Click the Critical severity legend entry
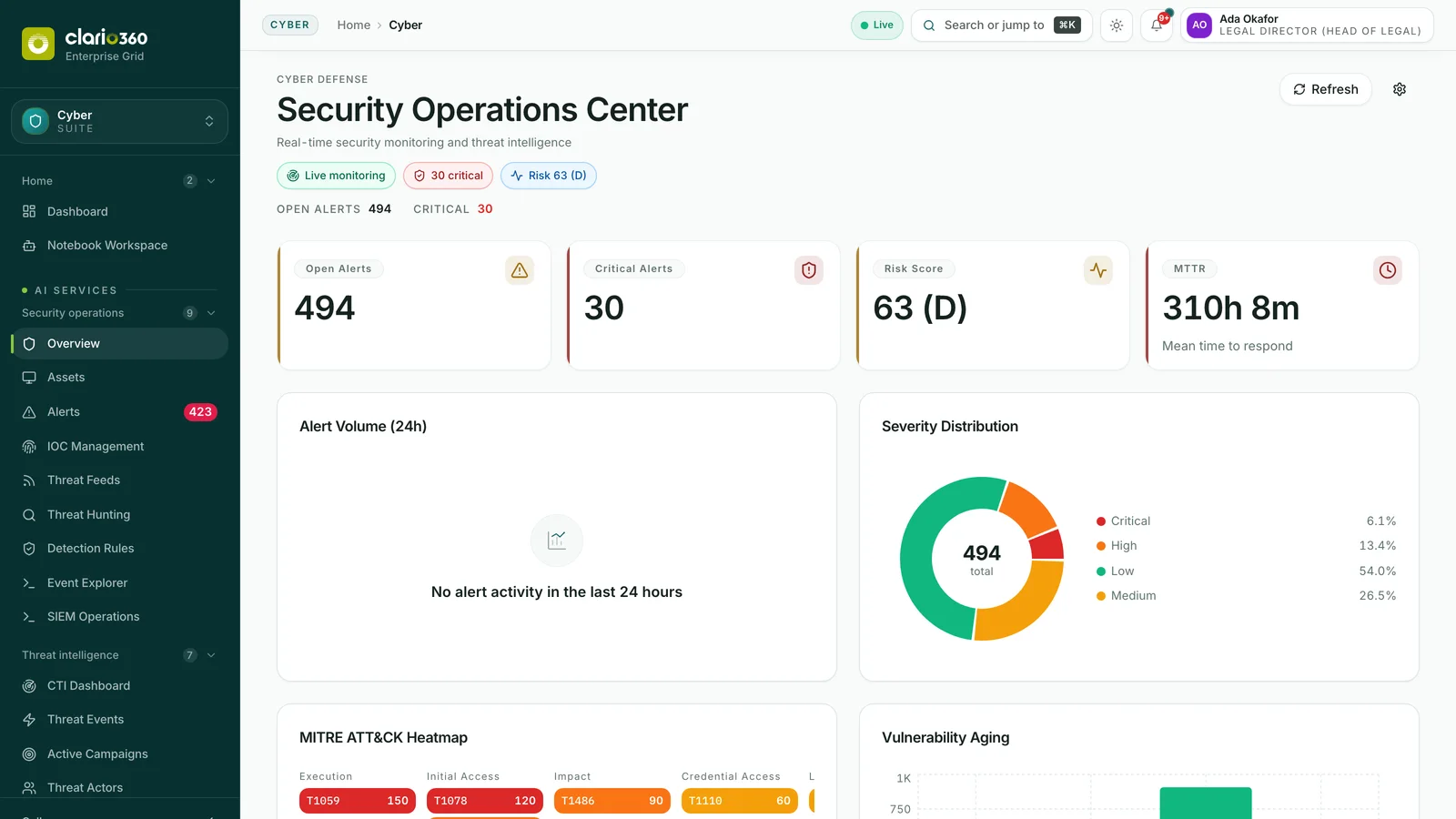Viewport: 1456px width, 819px height. (1246, 521)
